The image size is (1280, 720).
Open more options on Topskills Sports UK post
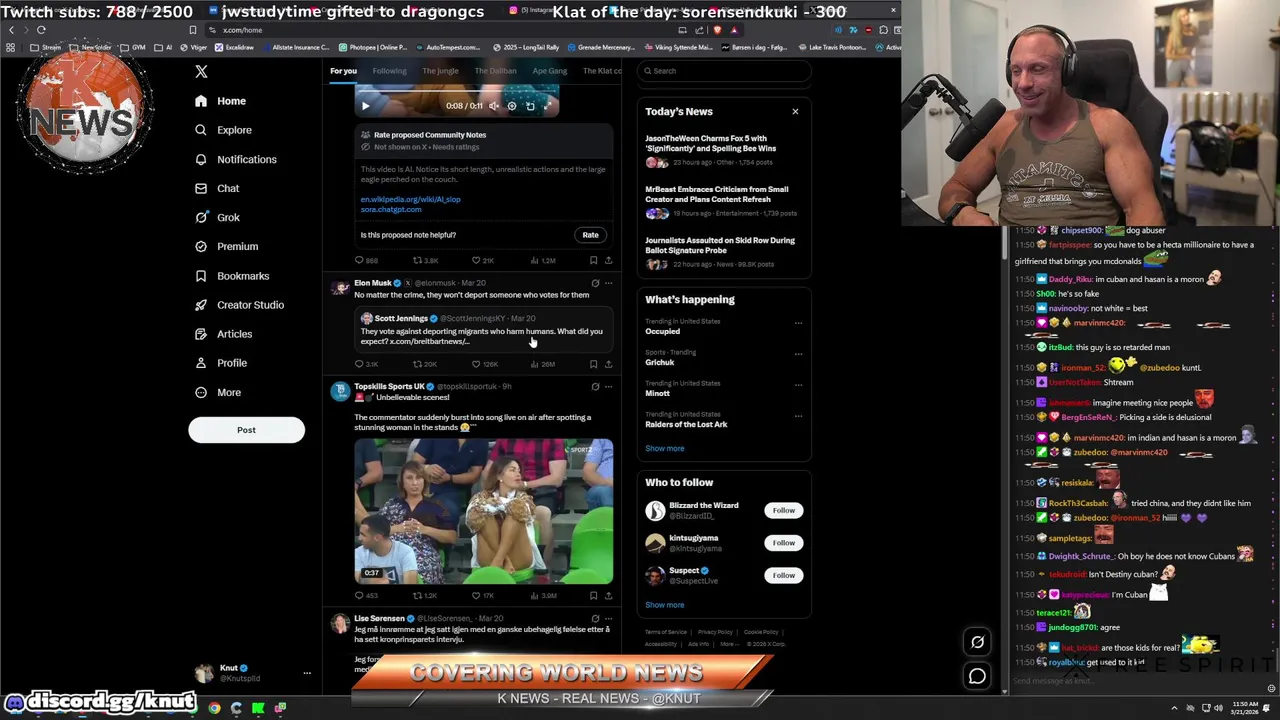point(608,386)
